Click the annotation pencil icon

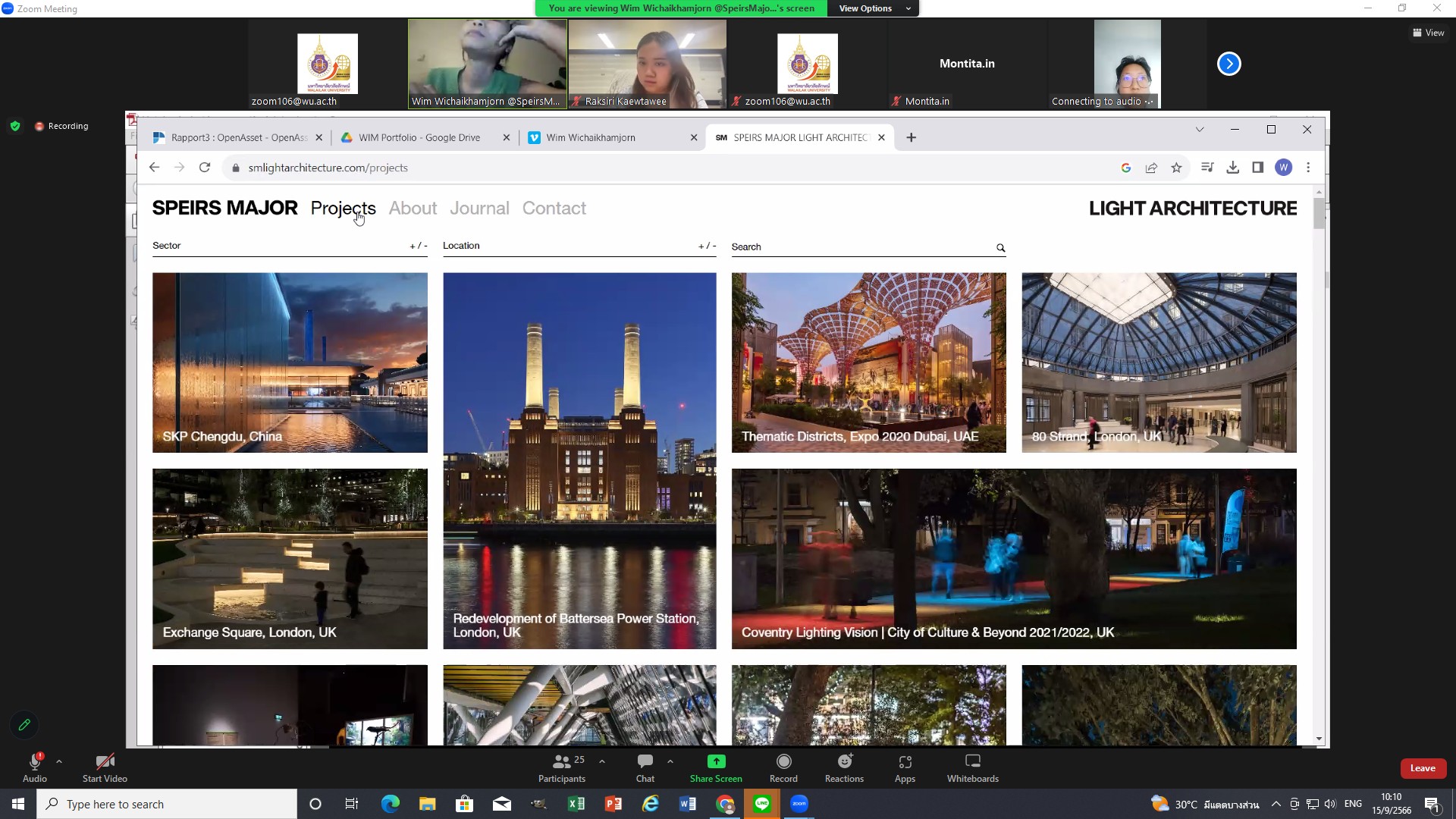click(24, 725)
